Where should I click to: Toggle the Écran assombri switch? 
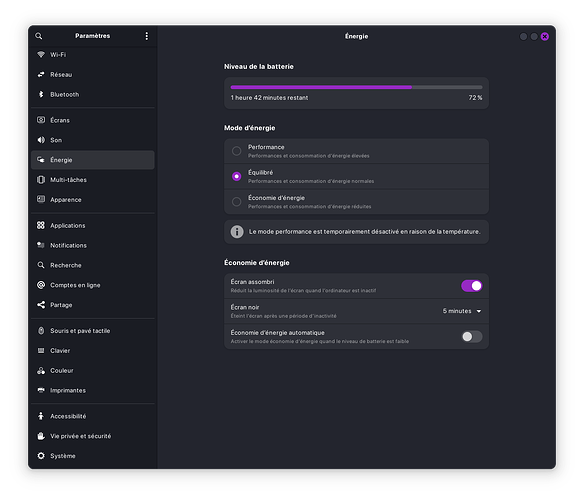coord(472,286)
